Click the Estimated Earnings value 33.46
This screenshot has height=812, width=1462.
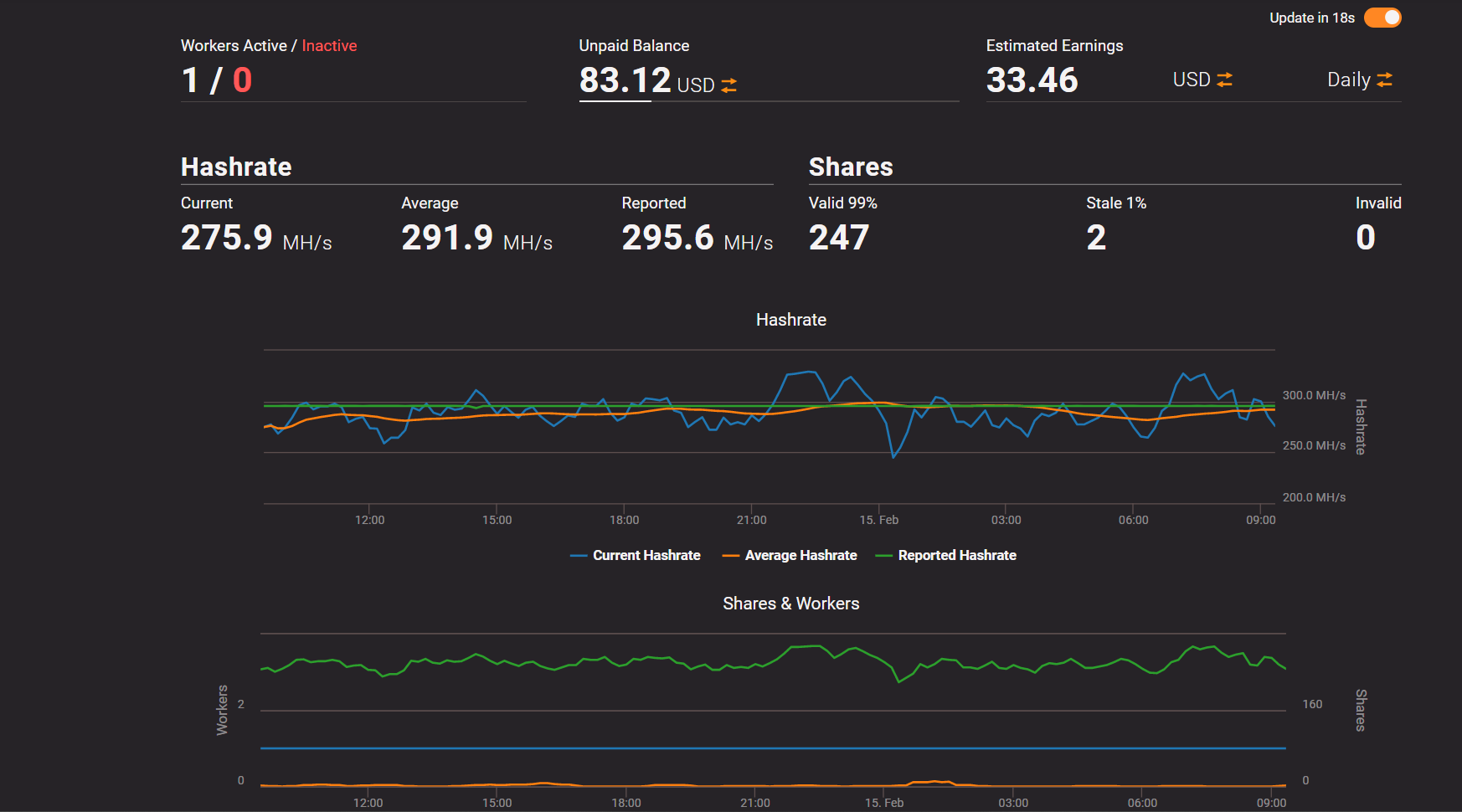point(1032,80)
